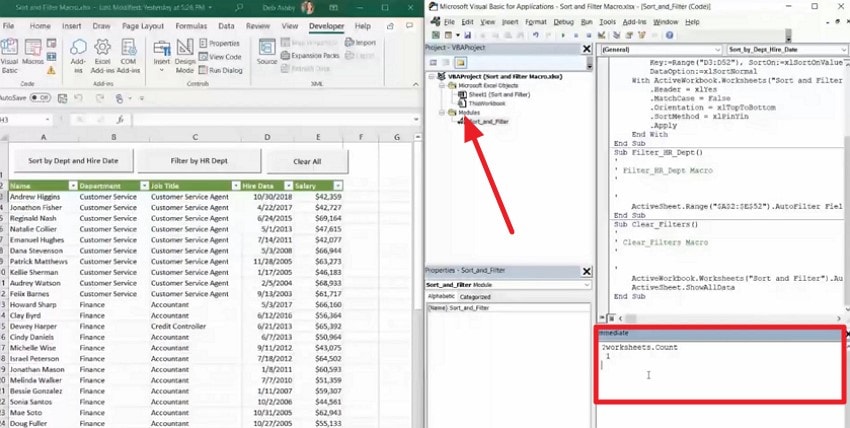This screenshot has height=428, width=850.
Task: Click Toggle Folders icon in Project pane
Action: pos(460,62)
